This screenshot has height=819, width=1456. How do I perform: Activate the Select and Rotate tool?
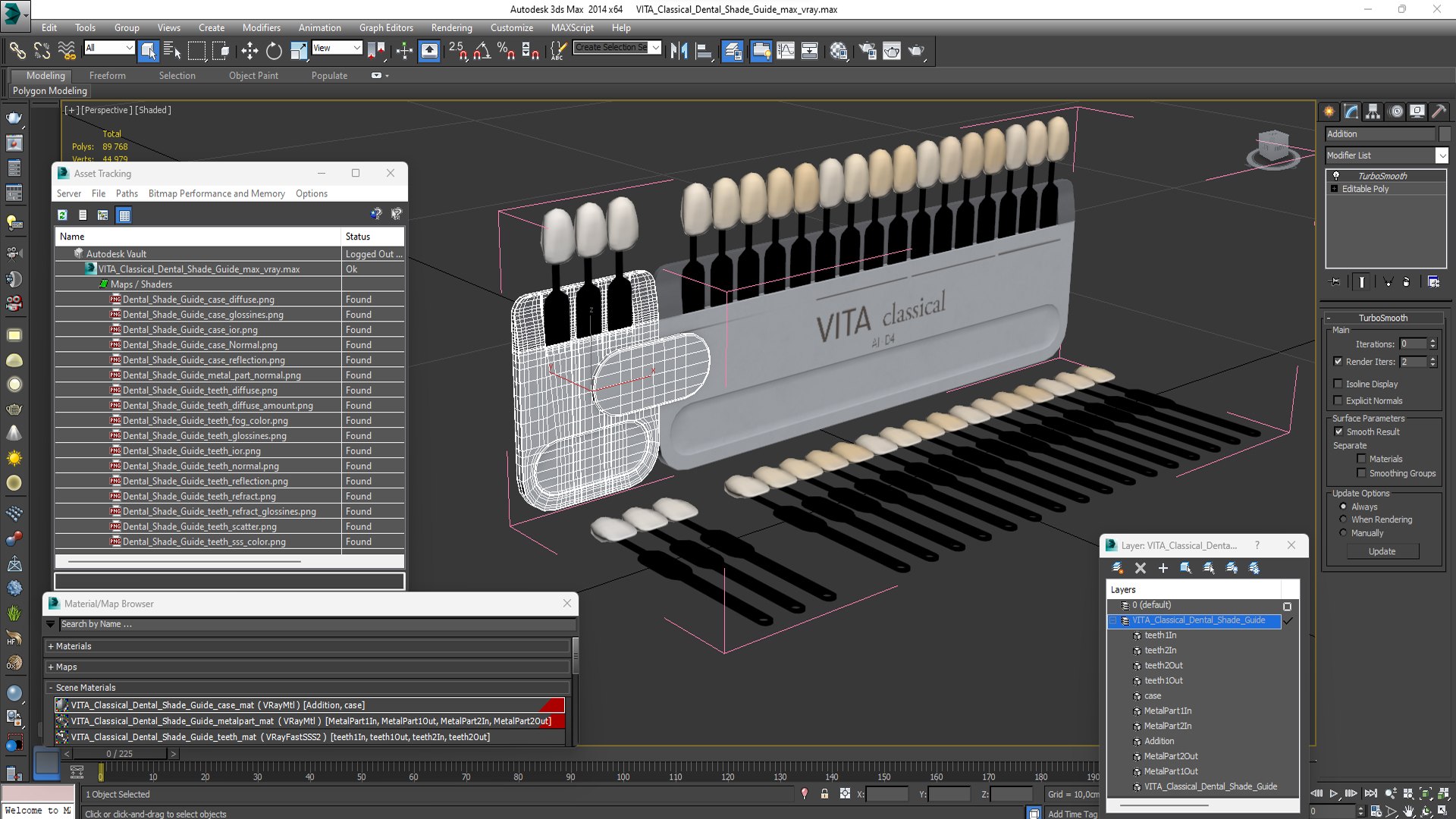pos(274,51)
